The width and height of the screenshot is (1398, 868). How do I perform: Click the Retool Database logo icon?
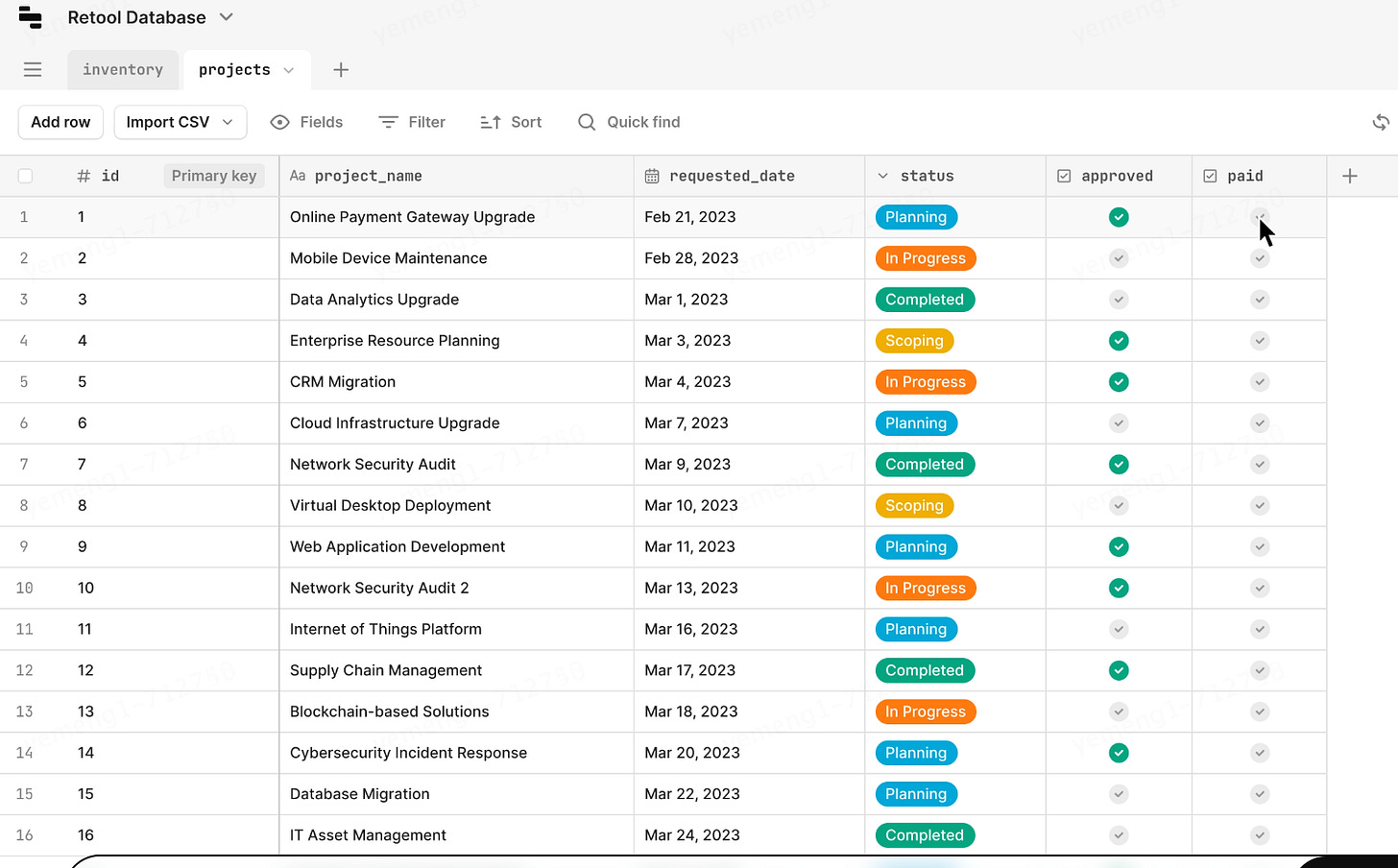(x=31, y=17)
